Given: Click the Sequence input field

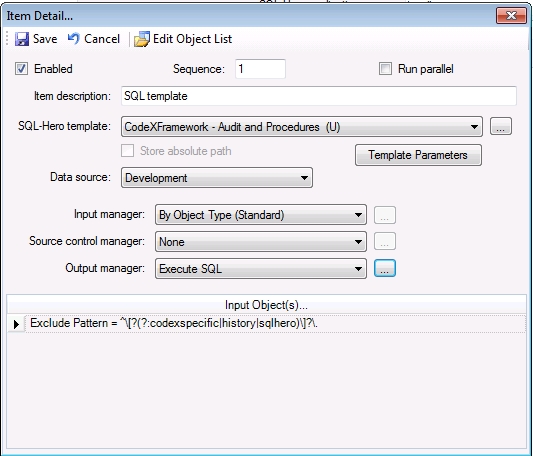Looking at the screenshot, I should 260,69.
